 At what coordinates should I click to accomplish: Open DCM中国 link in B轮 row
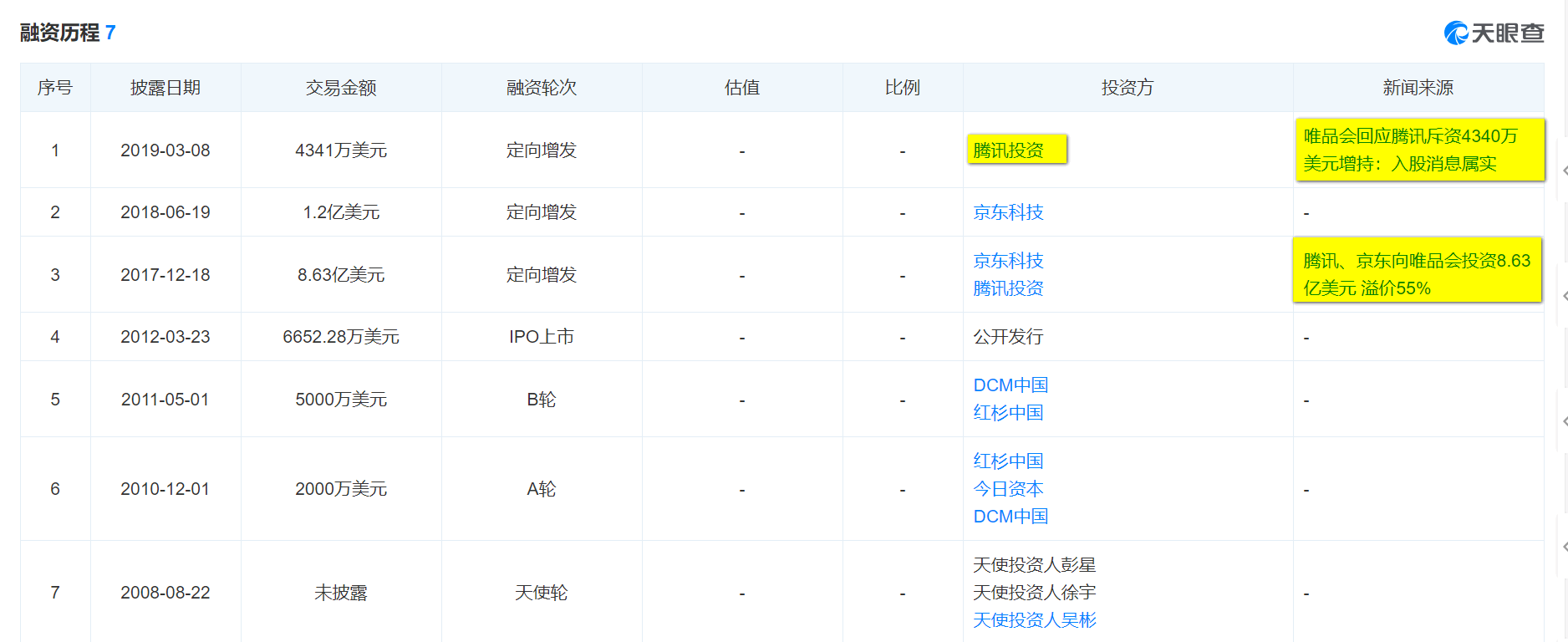pyautogui.click(x=1011, y=385)
